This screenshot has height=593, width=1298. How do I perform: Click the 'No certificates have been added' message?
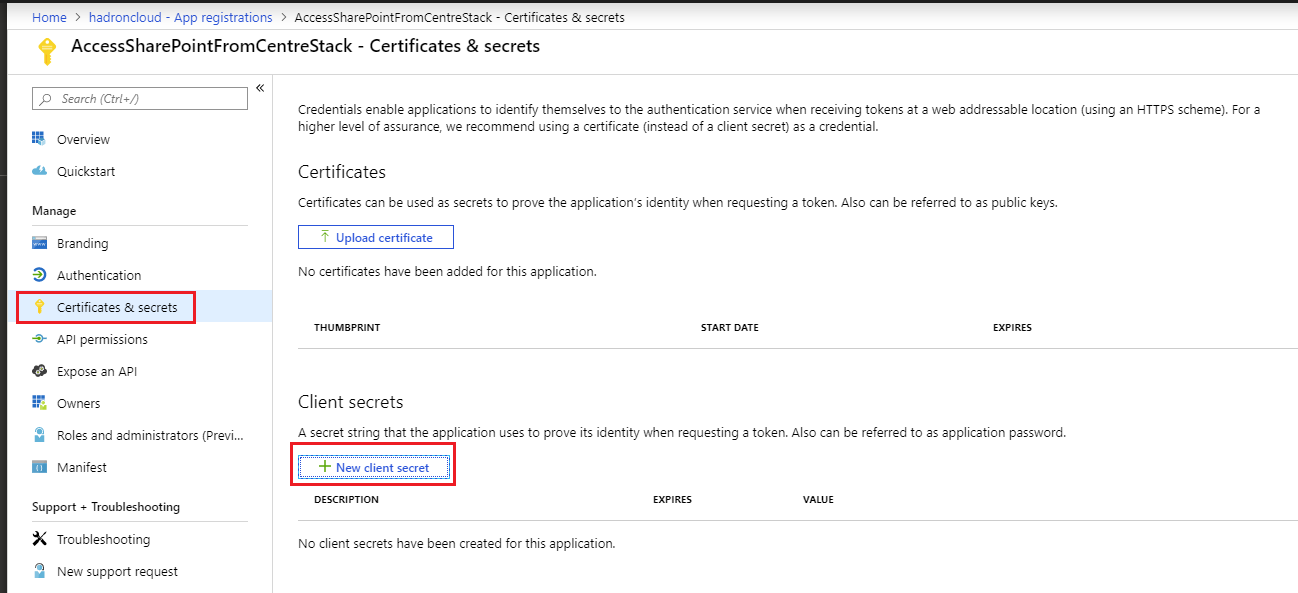click(x=447, y=271)
